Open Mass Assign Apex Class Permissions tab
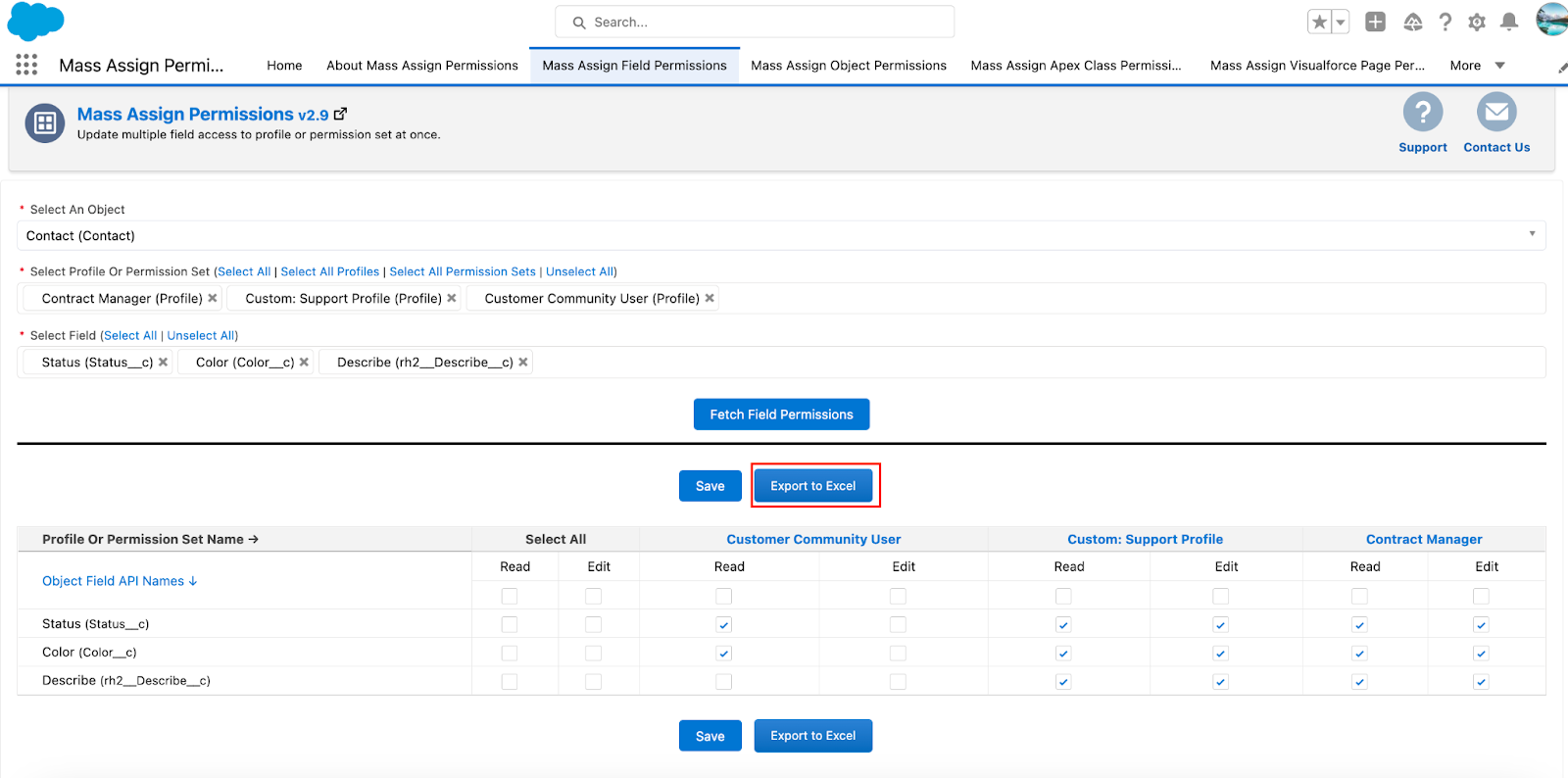 click(x=1076, y=66)
